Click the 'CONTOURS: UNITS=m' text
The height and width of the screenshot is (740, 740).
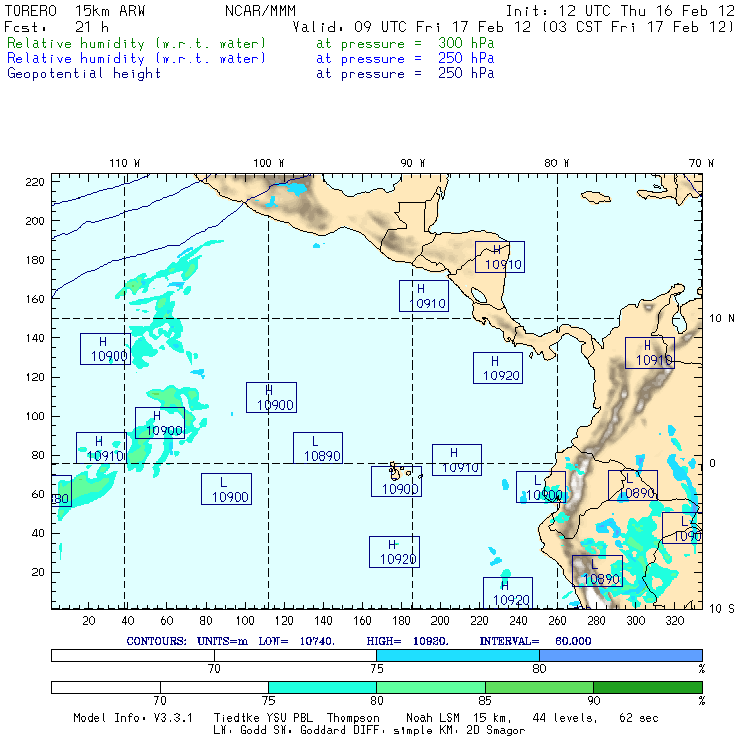[187, 641]
